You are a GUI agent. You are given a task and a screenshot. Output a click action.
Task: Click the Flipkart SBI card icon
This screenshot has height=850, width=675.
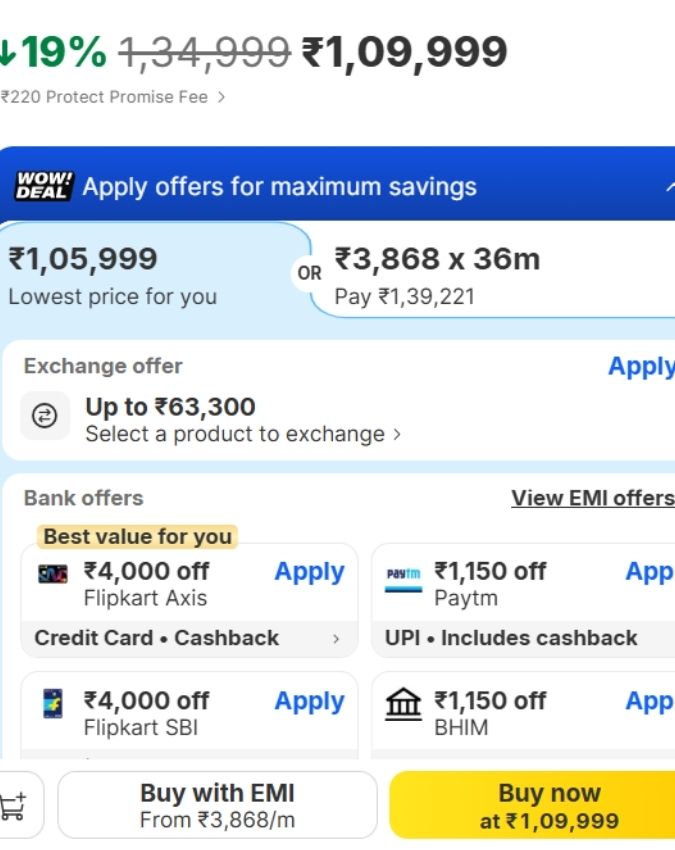[x=53, y=703]
